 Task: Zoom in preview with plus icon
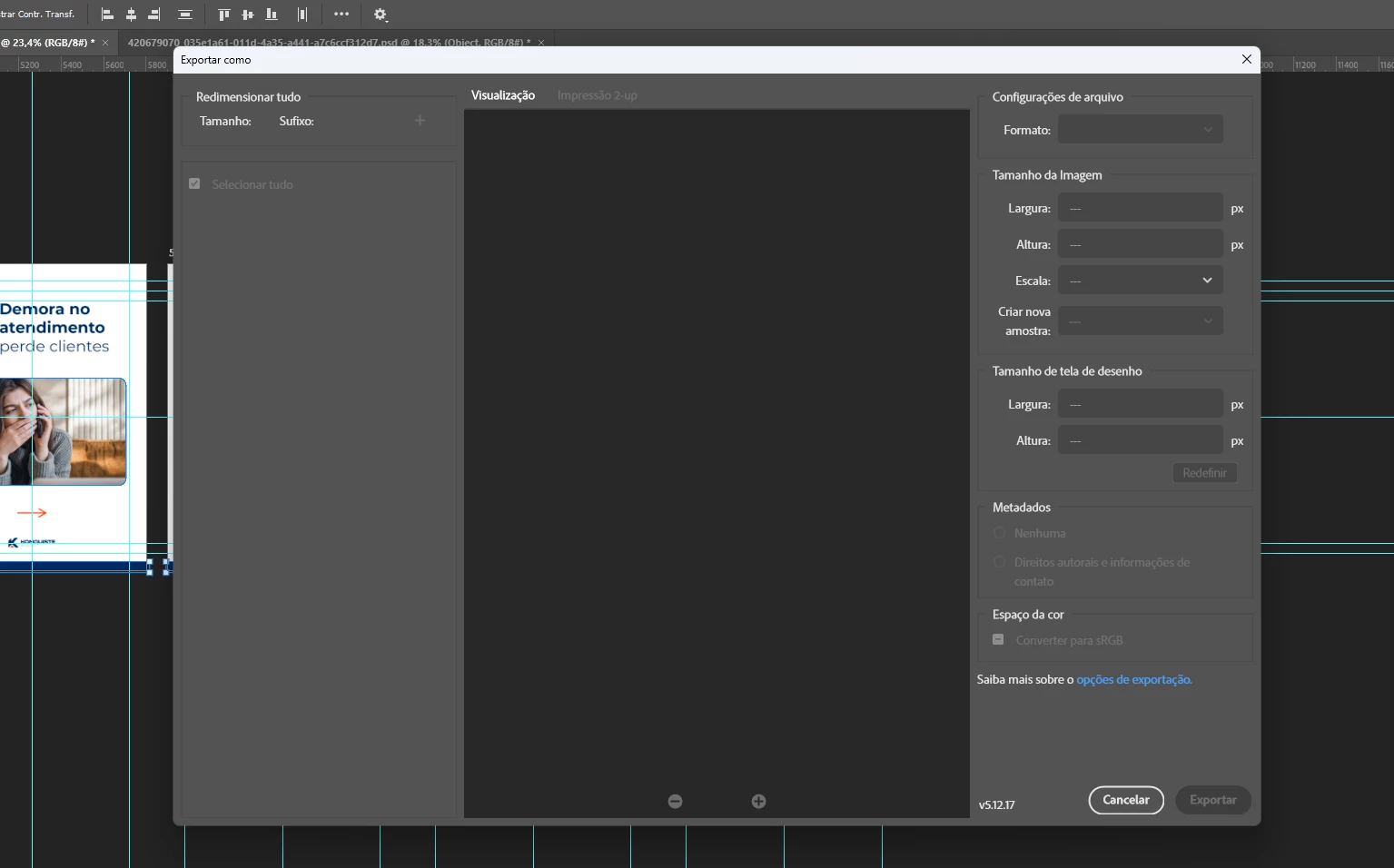pos(758,801)
